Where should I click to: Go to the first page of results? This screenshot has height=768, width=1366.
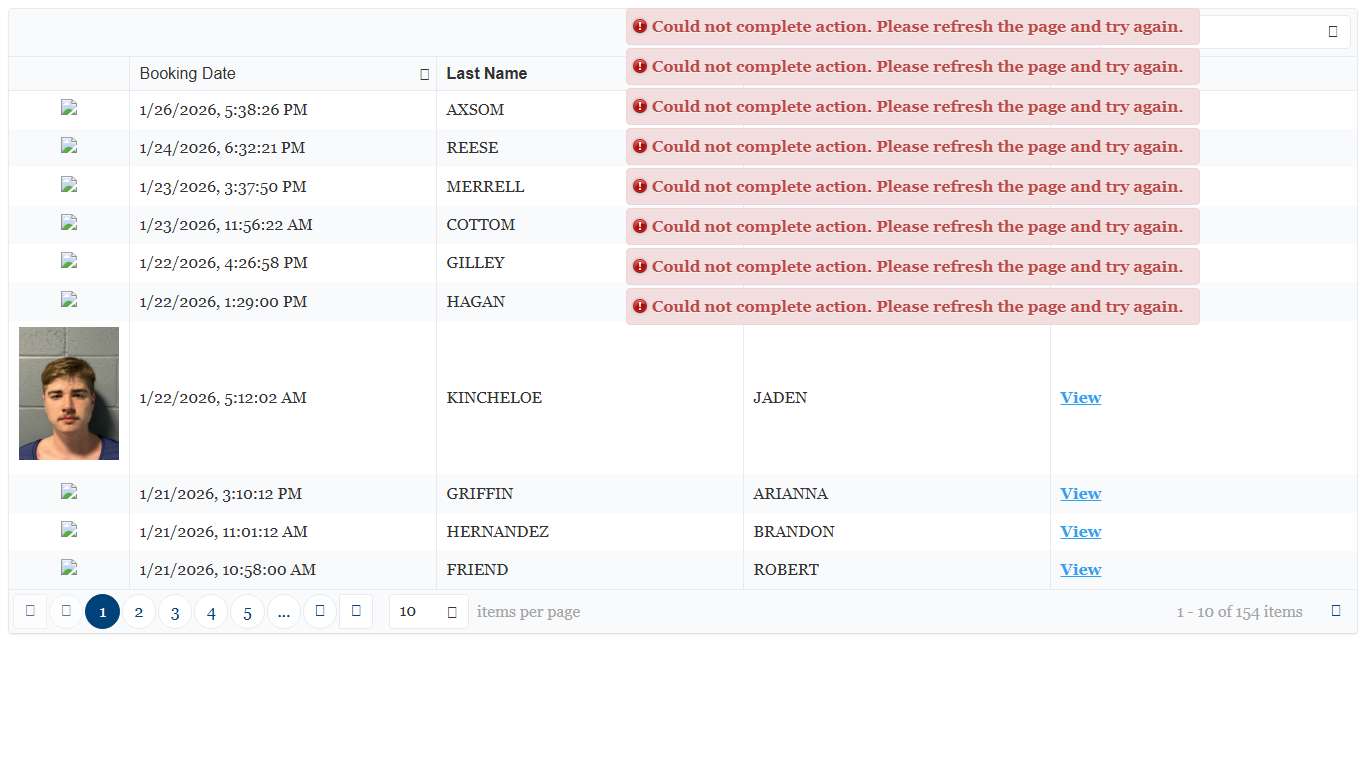point(30,611)
